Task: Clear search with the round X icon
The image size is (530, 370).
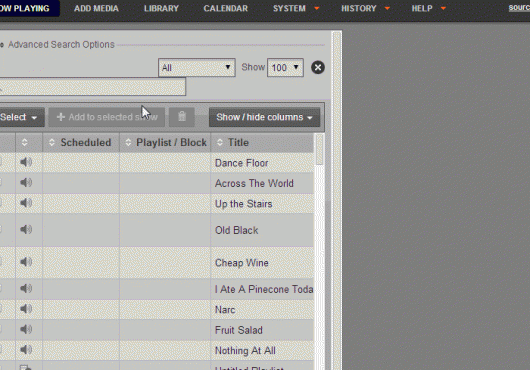Action: tap(318, 67)
